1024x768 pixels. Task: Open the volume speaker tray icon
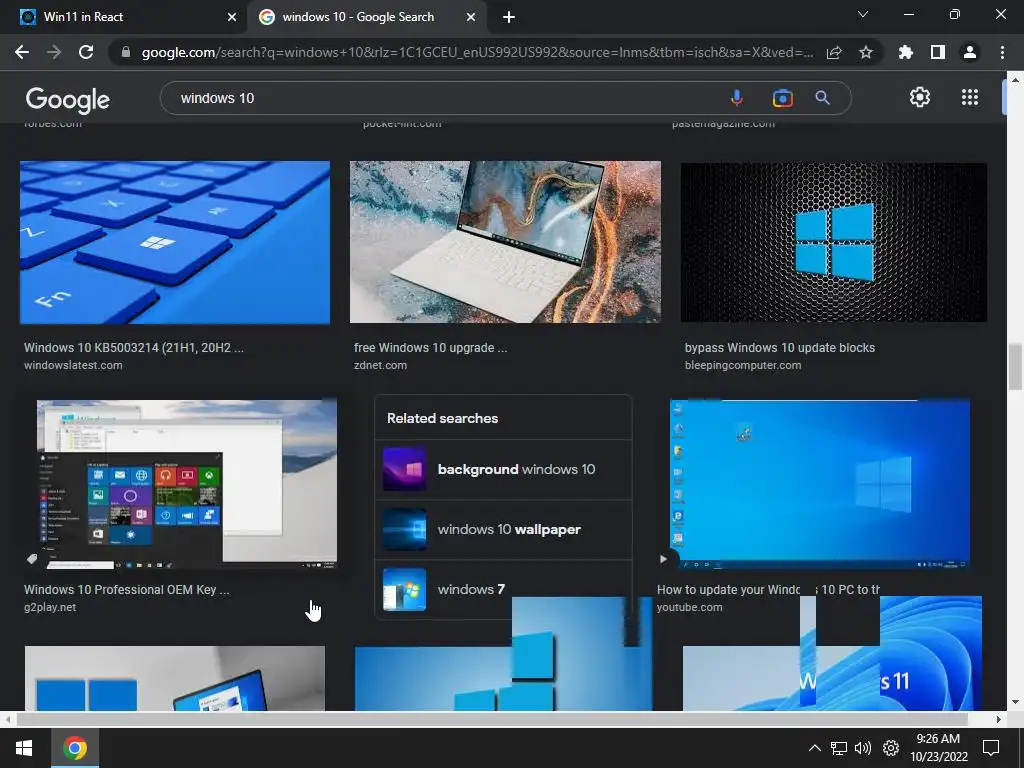pyautogui.click(x=863, y=748)
